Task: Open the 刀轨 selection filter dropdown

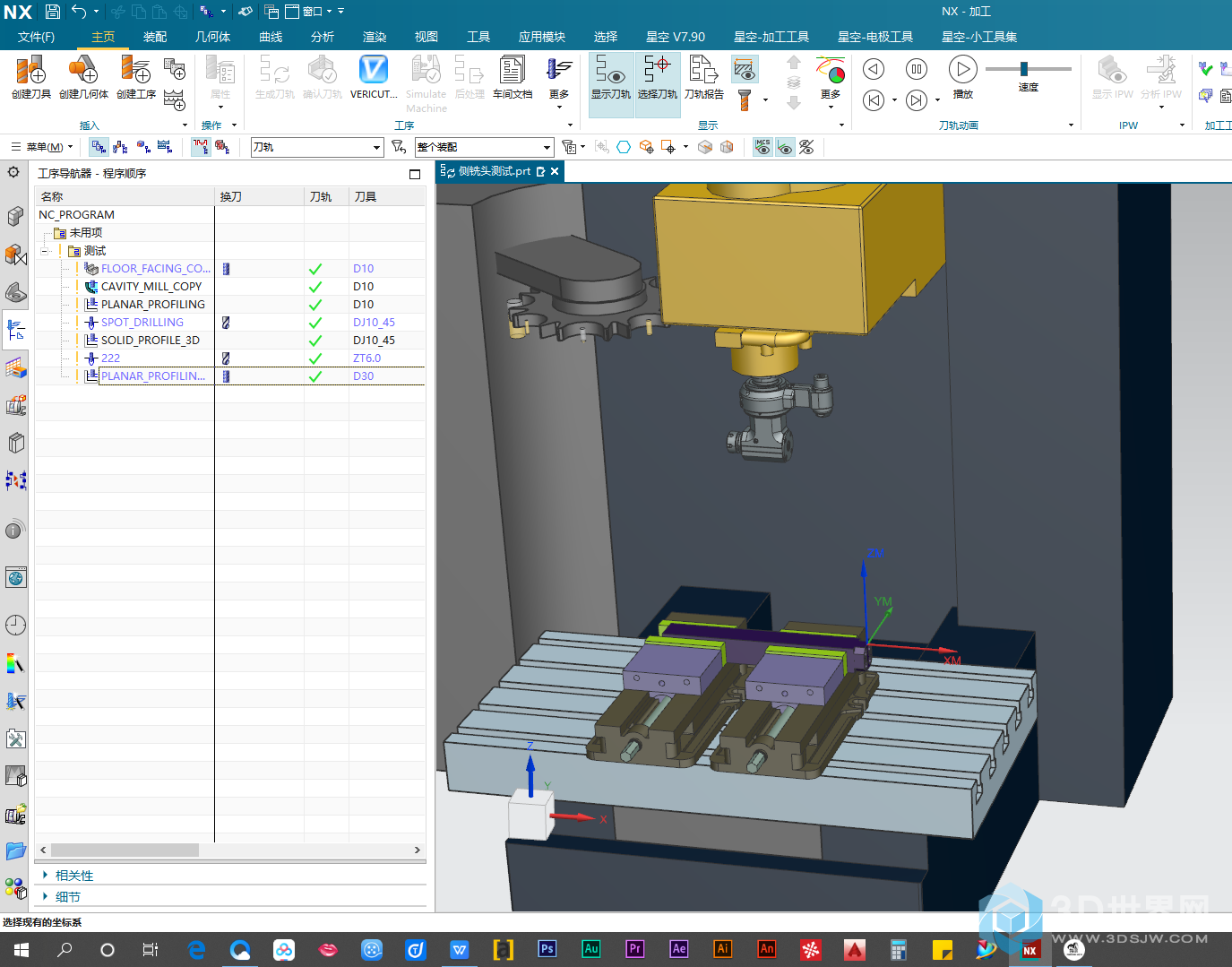Action: (317, 147)
